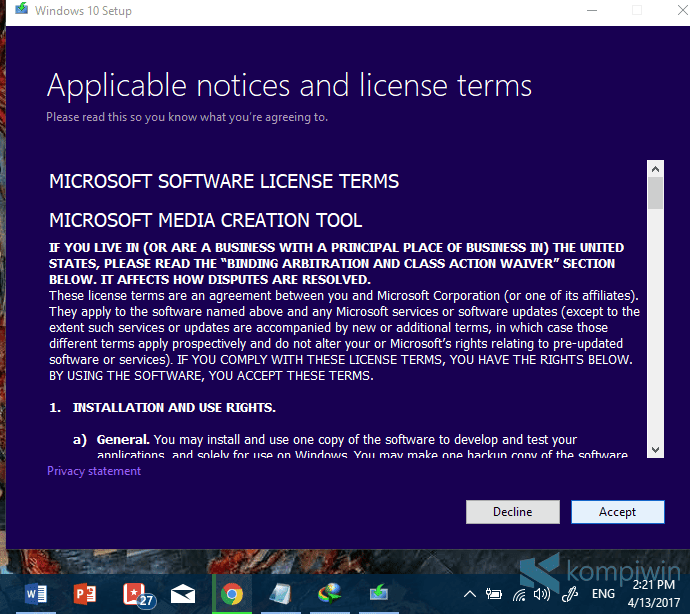Viewport: 690px width, 614px height.
Task: Open the notepad app in taskbar
Action: tap(280, 594)
